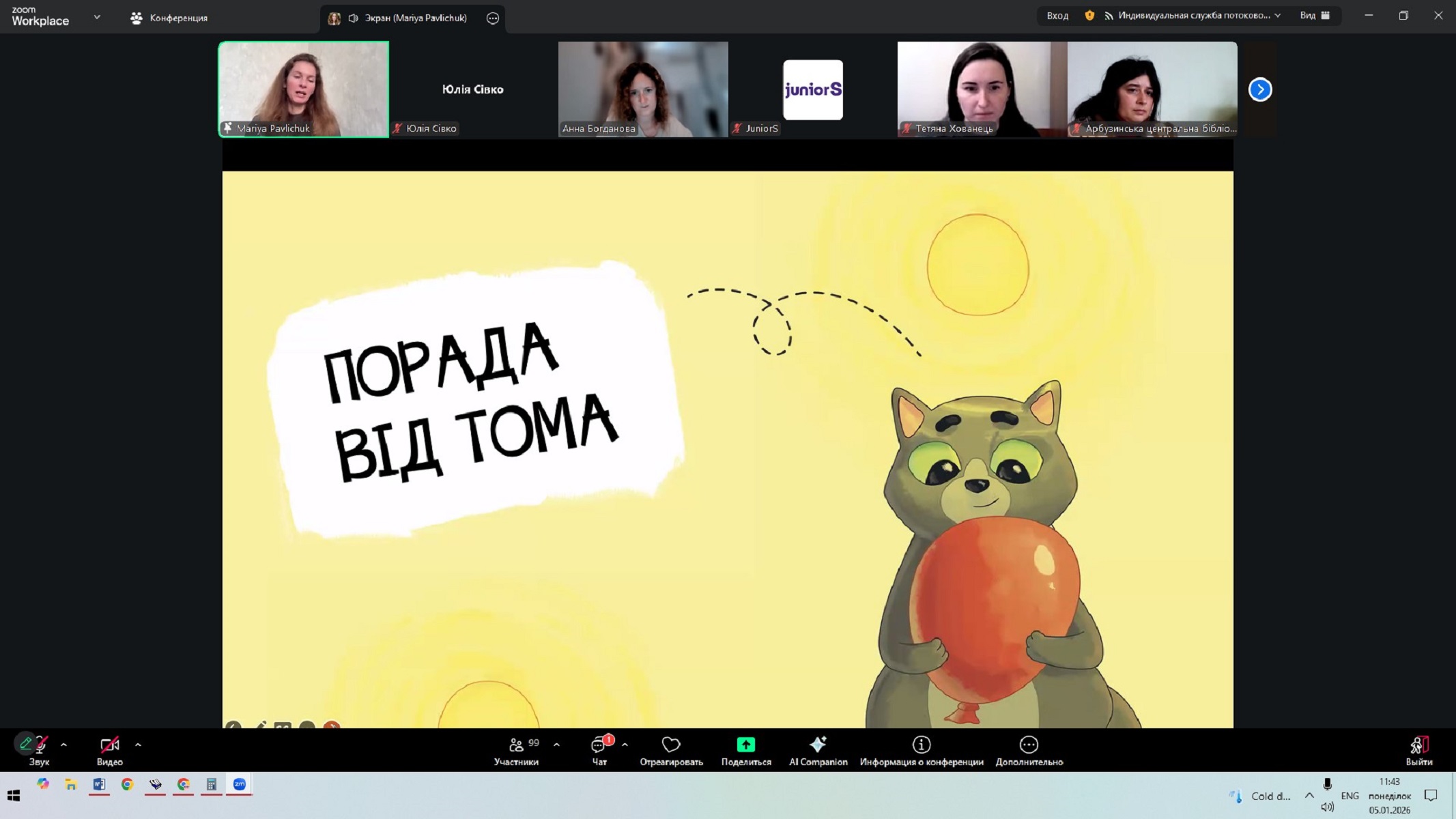The width and height of the screenshot is (1456, 819).
Task: Open the Participants panel icon
Action: [x=517, y=745]
